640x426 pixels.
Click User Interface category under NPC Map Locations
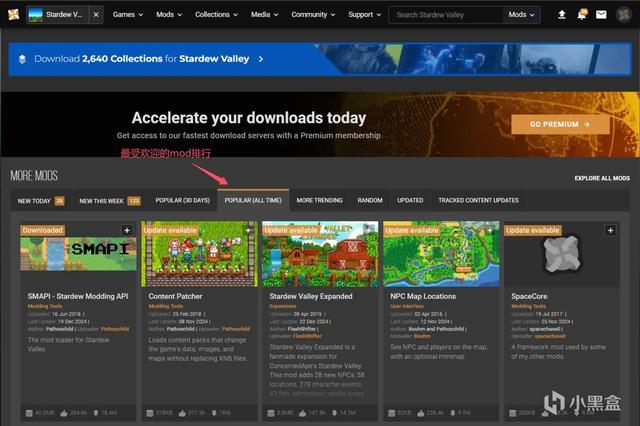click(407, 306)
